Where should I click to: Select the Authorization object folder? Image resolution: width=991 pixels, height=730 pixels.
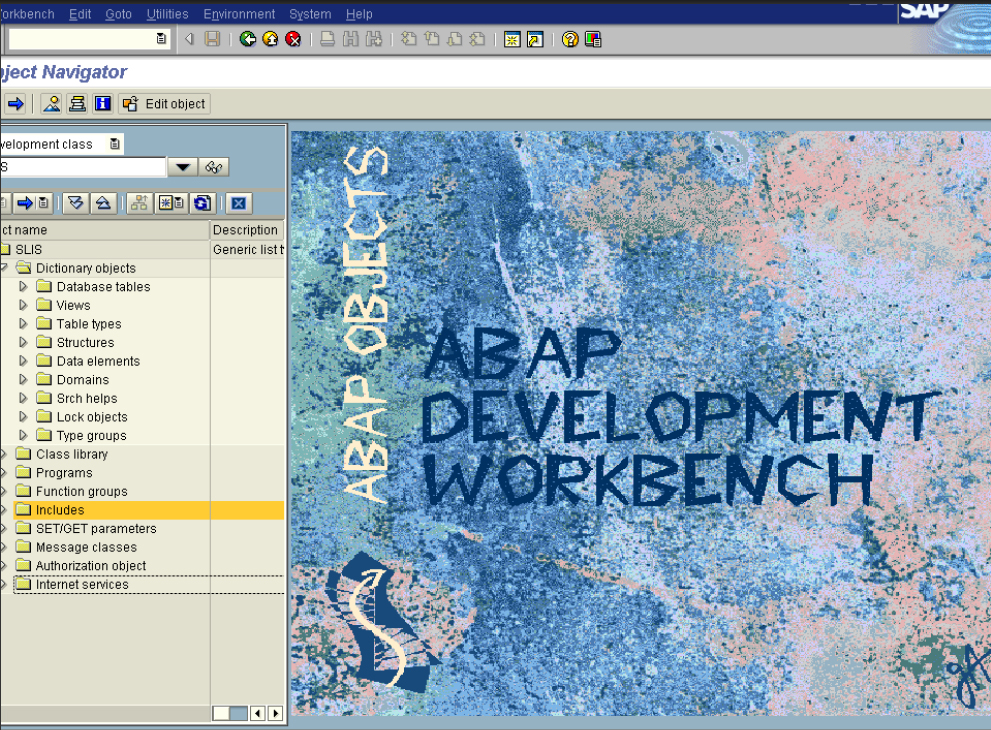pos(90,566)
